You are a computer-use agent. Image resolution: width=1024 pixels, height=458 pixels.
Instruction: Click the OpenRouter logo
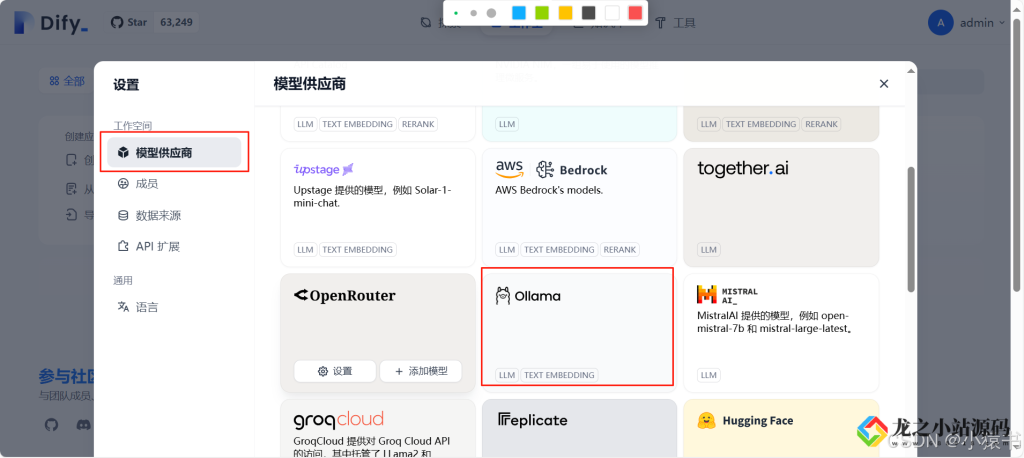(345, 295)
